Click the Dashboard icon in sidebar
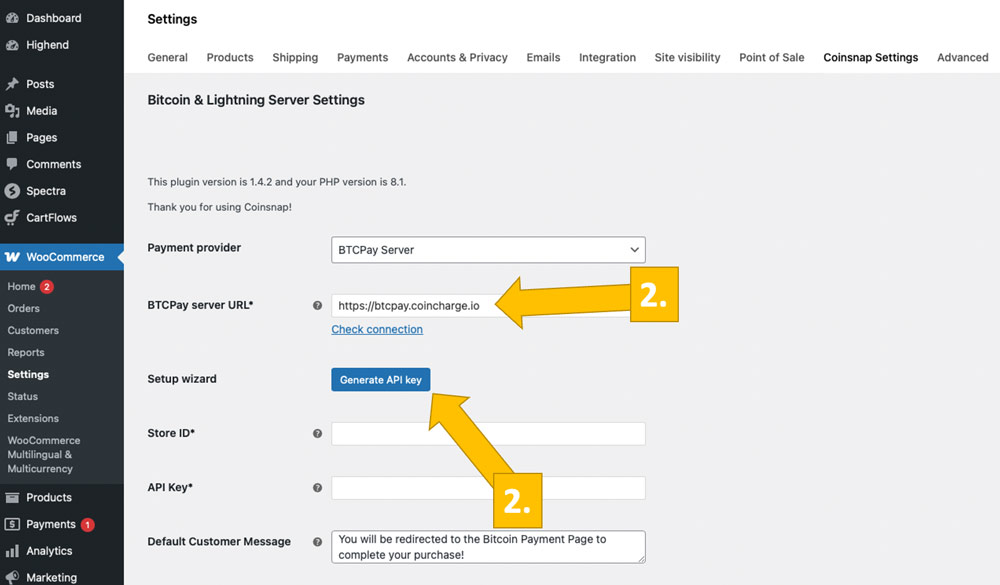The height and width of the screenshot is (585, 1000). tap(12, 18)
